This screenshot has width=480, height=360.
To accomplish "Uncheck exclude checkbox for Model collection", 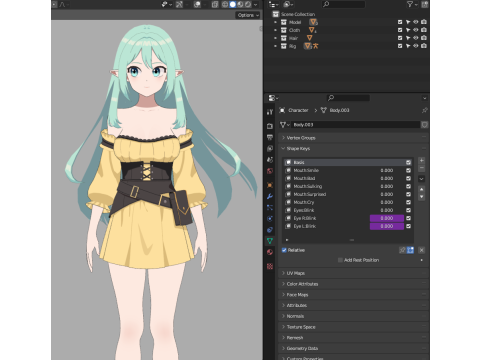I will (400, 22).
